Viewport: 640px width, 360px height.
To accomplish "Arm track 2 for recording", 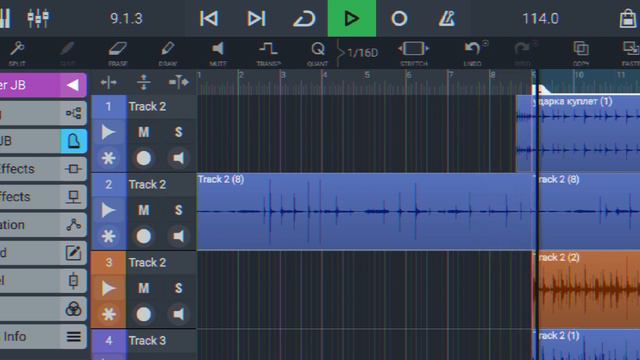I will point(143,236).
